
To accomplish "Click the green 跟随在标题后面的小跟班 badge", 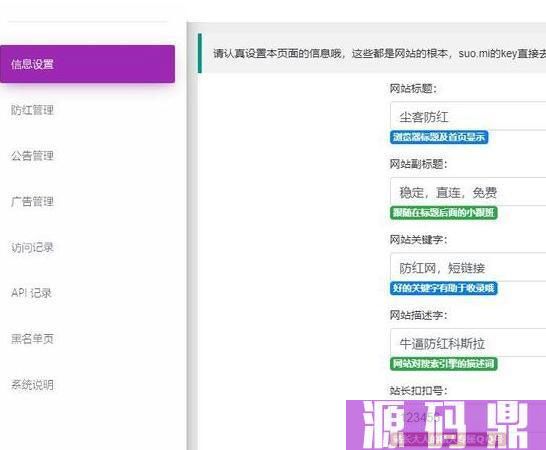I will pos(444,212).
